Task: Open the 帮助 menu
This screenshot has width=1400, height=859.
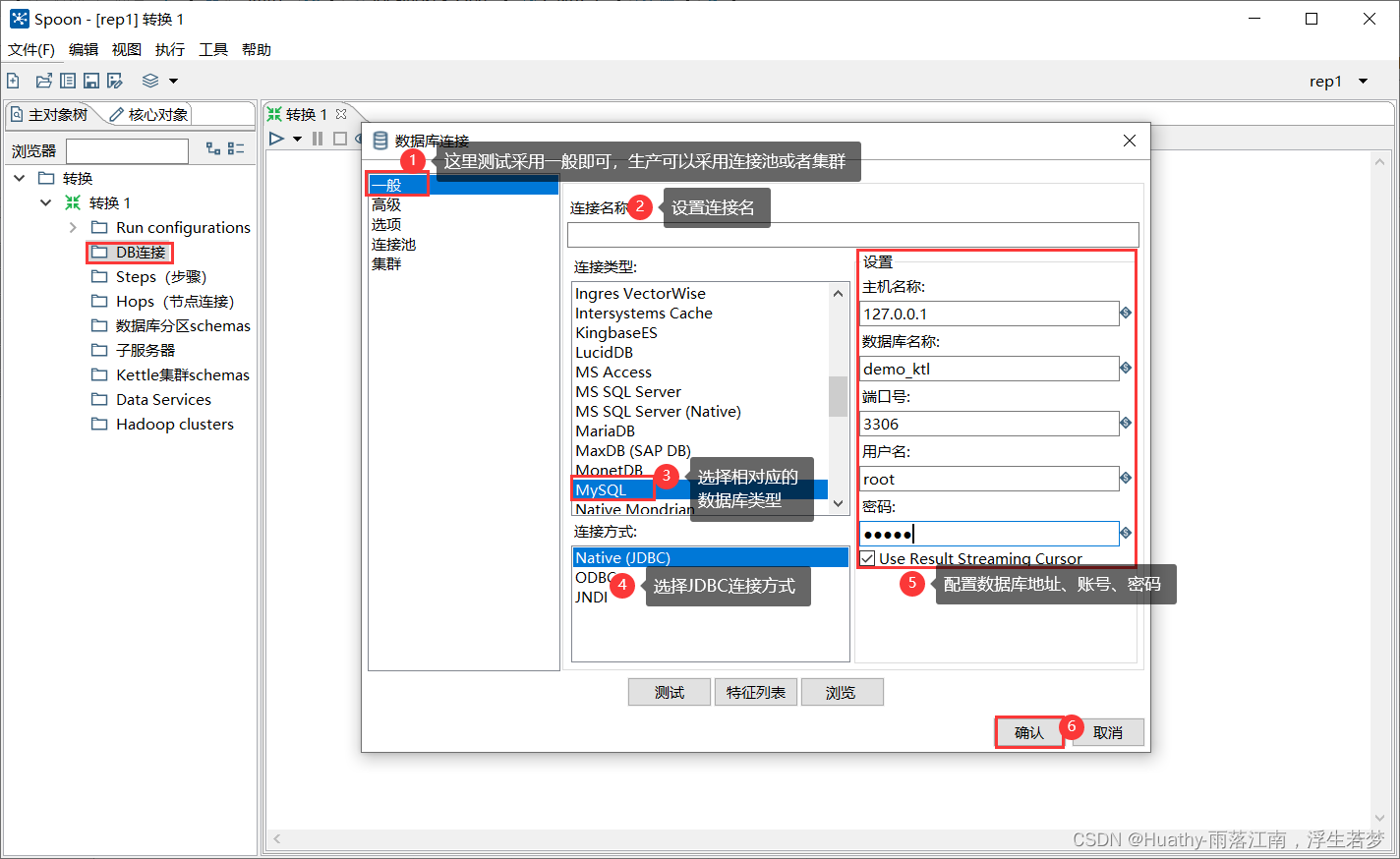Action: [257, 49]
